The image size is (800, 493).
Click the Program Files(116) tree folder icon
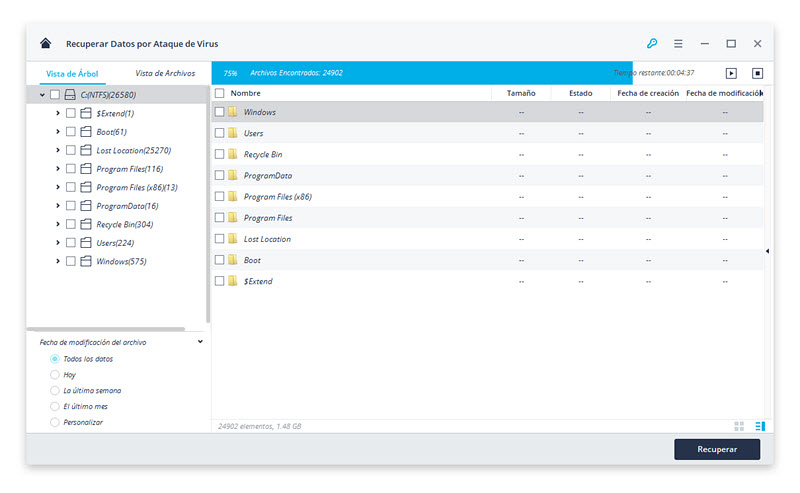[x=86, y=168]
